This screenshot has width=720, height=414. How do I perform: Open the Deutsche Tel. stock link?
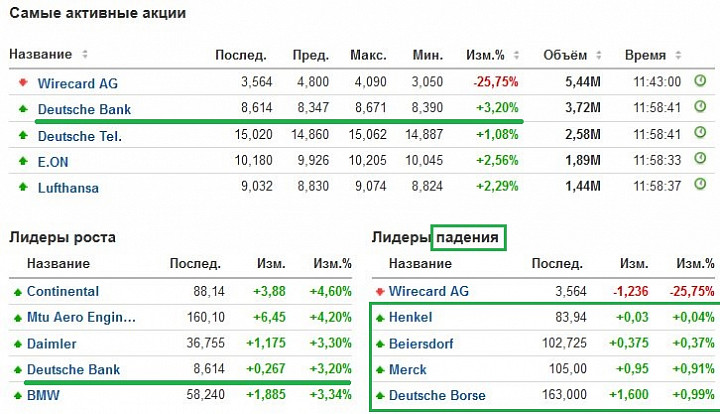tap(79, 136)
